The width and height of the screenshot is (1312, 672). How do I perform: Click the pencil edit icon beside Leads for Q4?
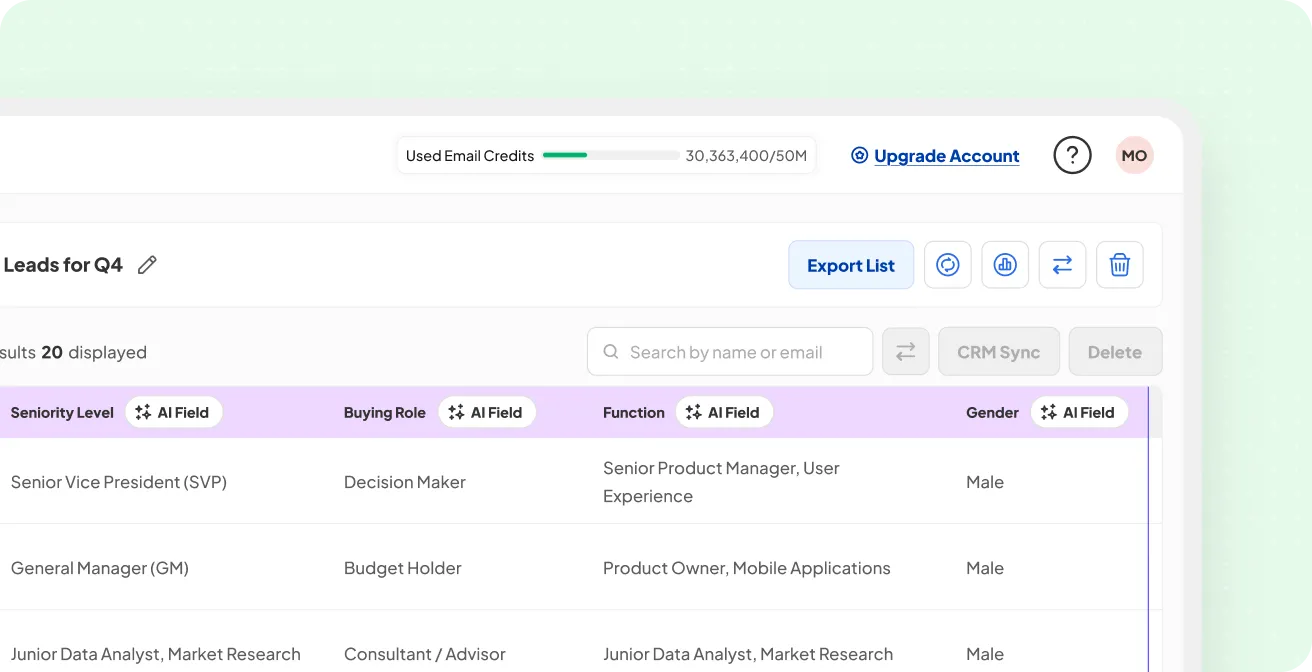(x=147, y=265)
